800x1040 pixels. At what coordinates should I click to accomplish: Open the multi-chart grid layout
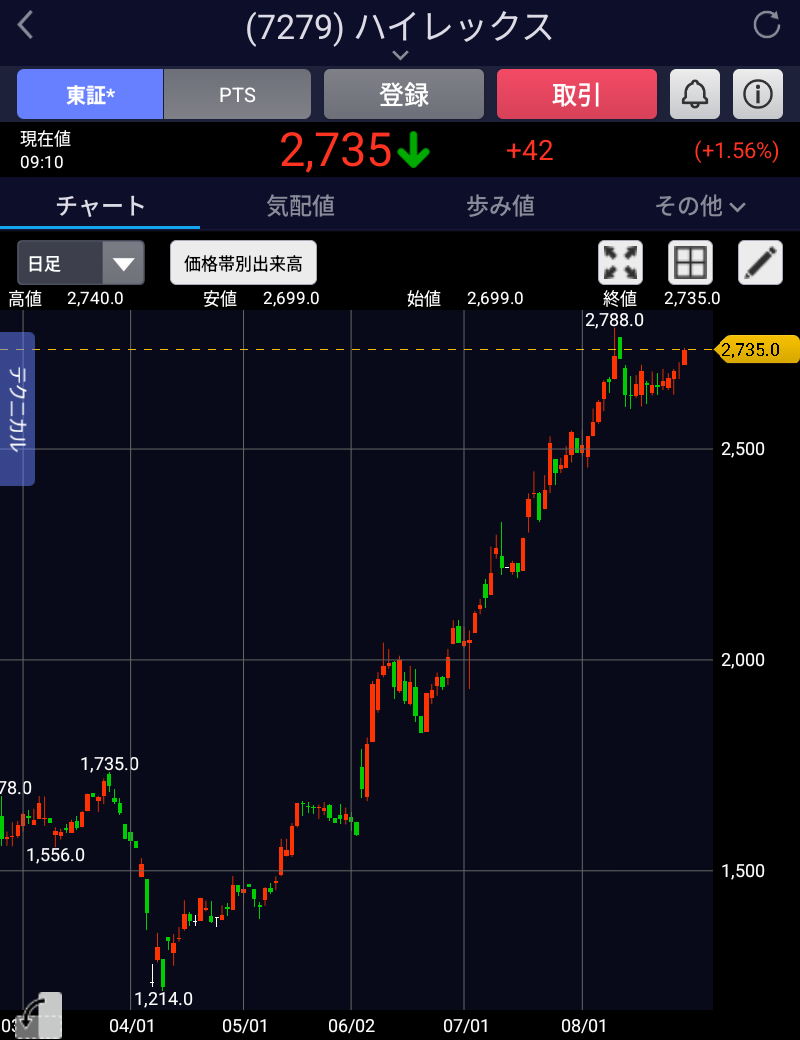[690, 263]
